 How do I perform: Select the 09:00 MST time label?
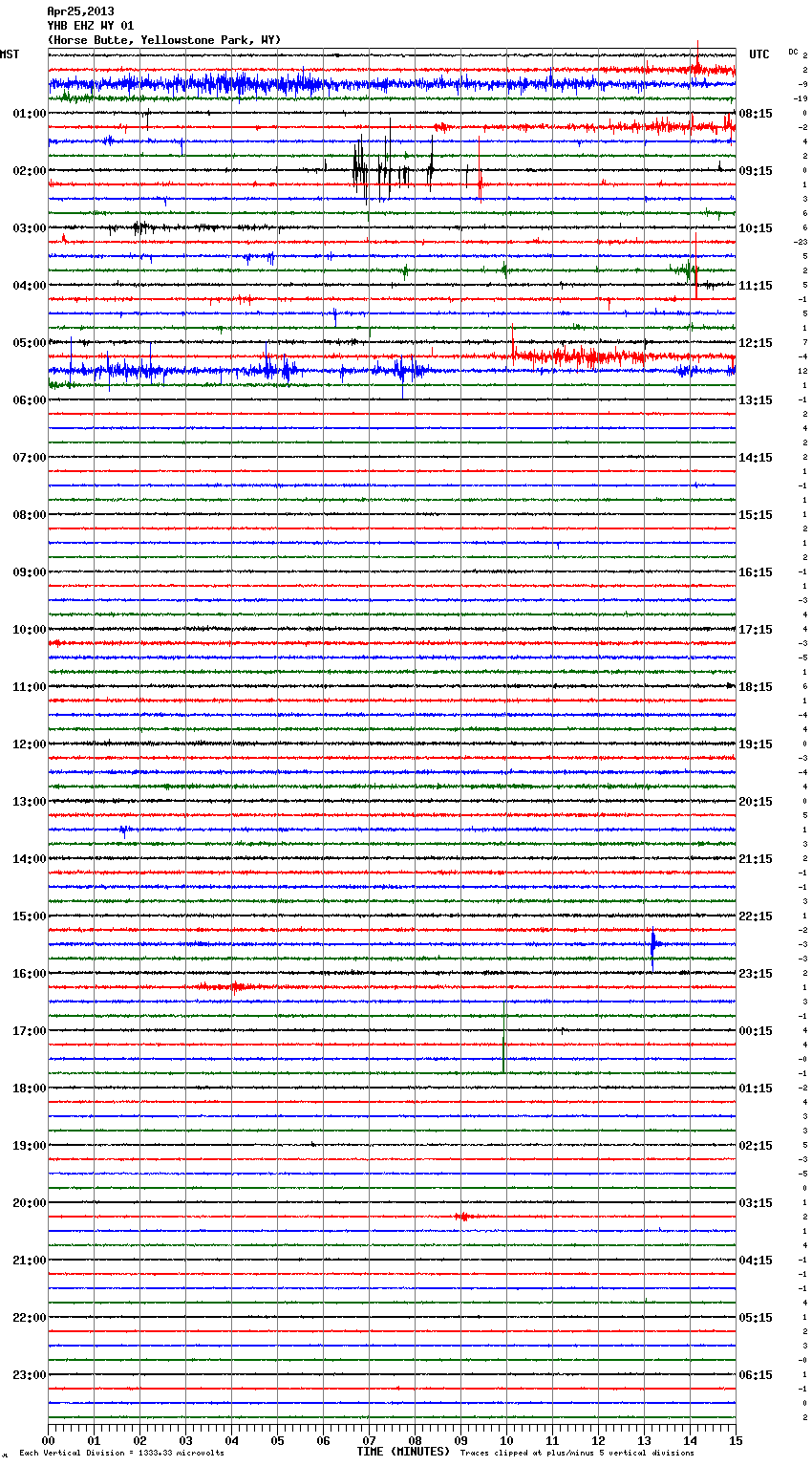(30, 572)
